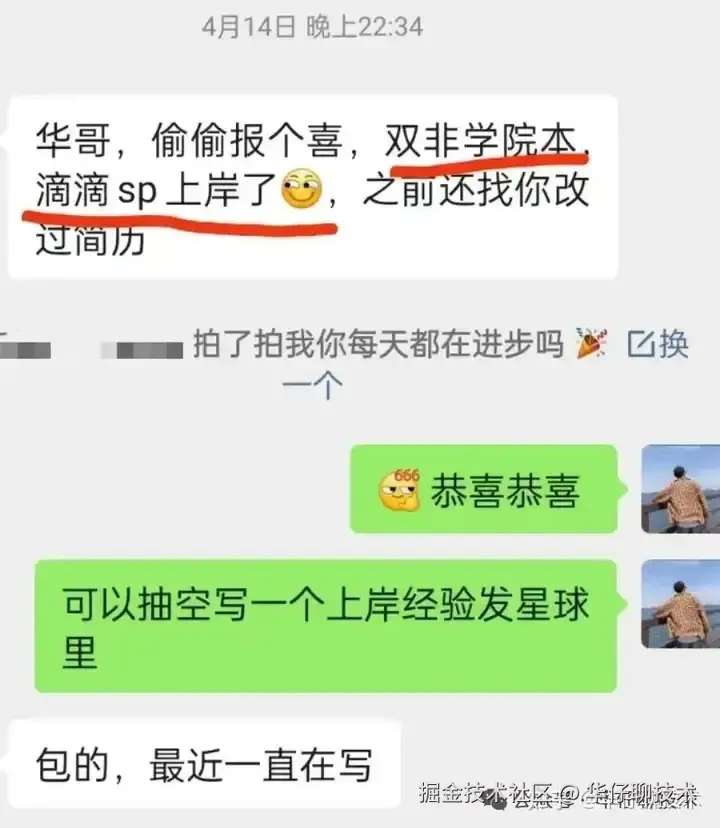Click the 4月14日 晚上22:34 timestamp
Screen dimensions: 720x828
[x=312, y=26]
